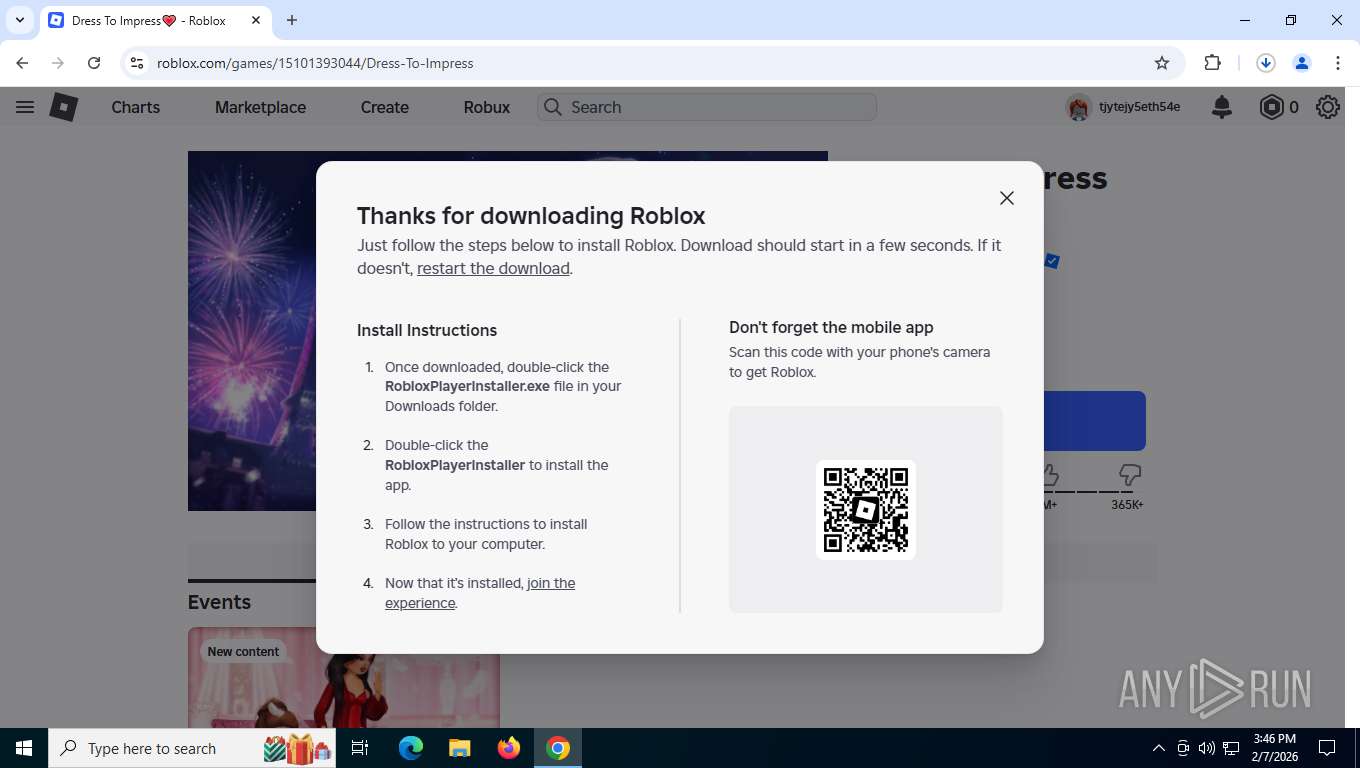Open Chrome profile icon

click(x=1302, y=63)
